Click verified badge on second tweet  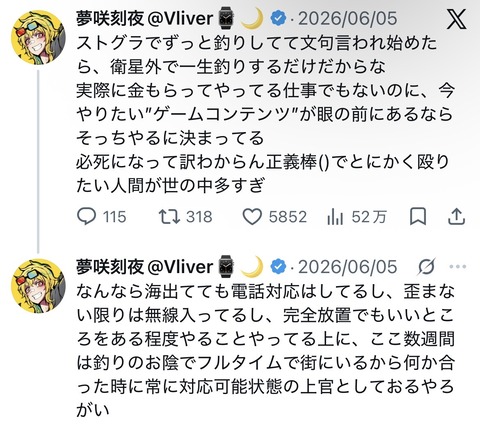pyautogui.click(x=278, y=267)
